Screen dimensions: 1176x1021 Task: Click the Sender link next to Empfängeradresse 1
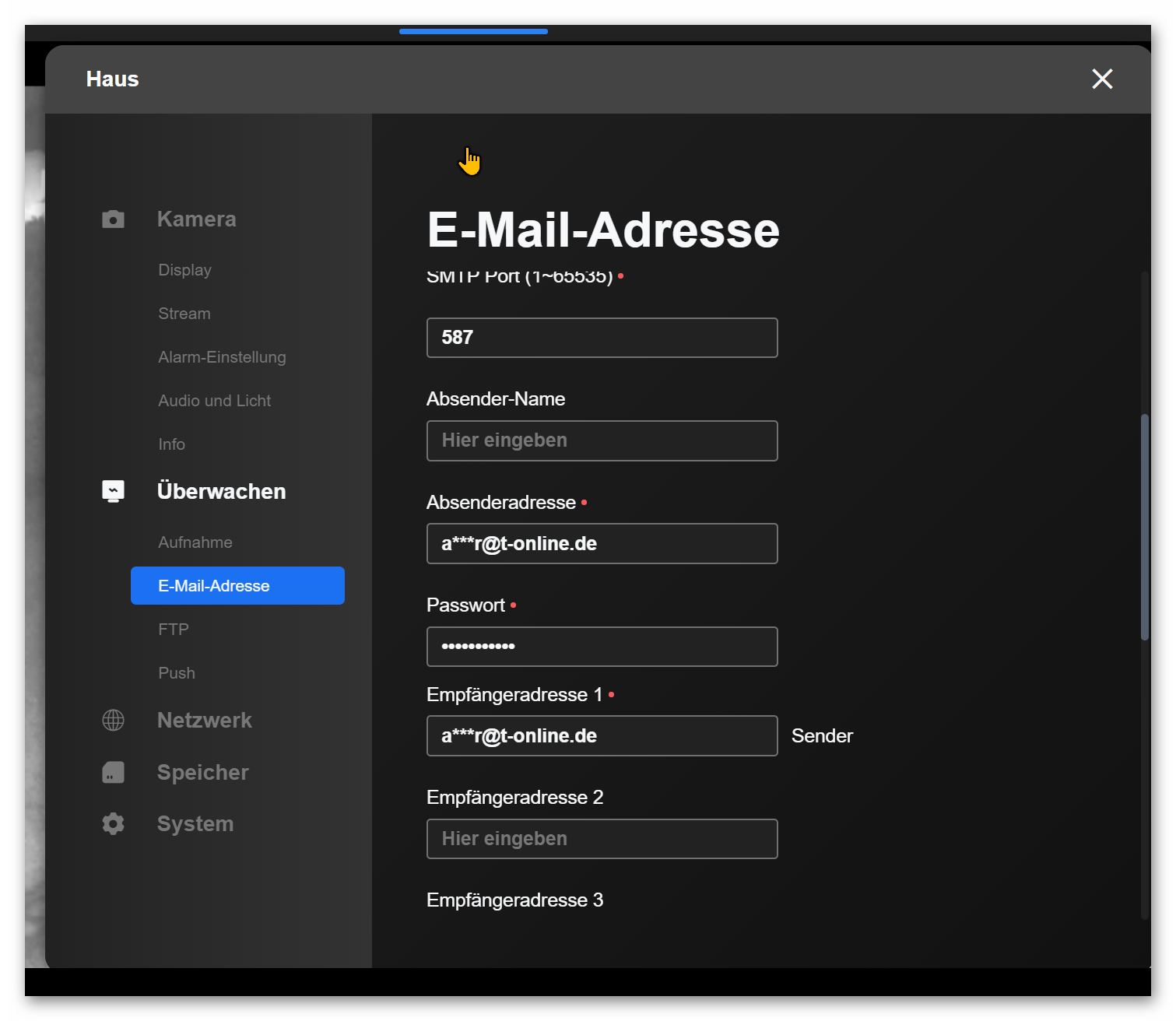point(822,736)
